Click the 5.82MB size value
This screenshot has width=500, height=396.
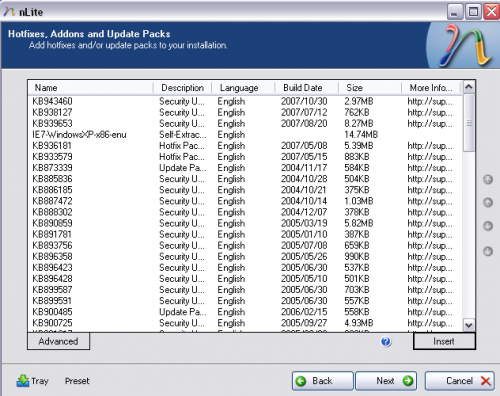click(x=359, y=223)
